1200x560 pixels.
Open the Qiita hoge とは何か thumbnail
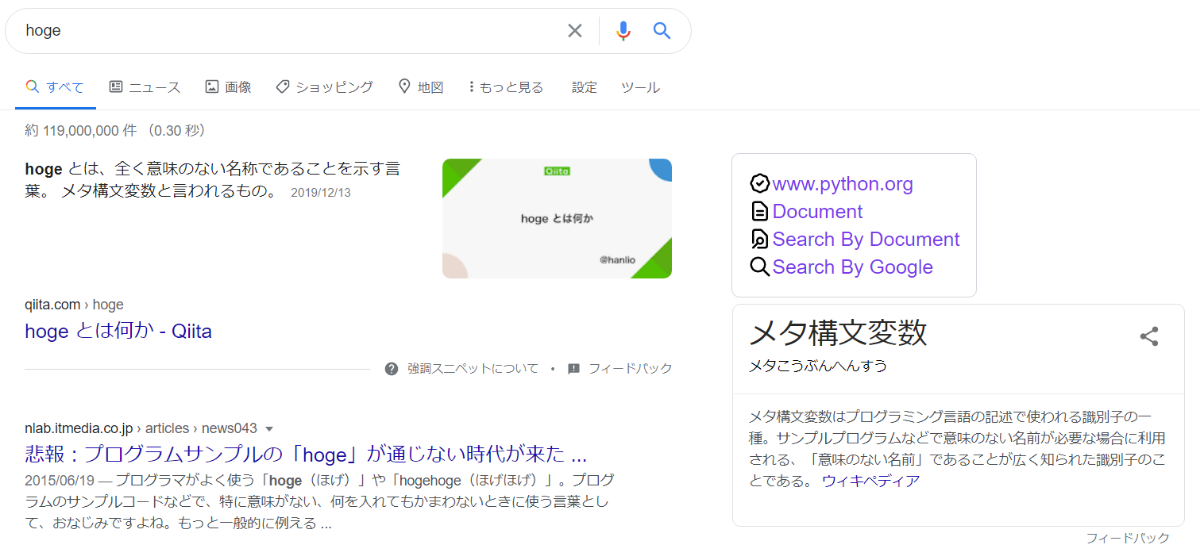pyautogui.click(x=557, y=218)
